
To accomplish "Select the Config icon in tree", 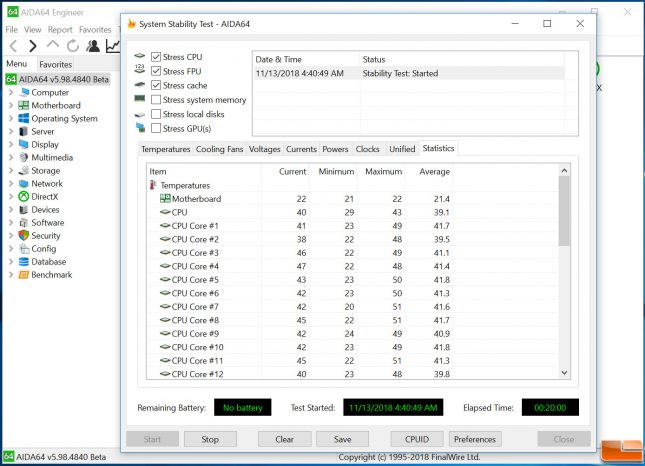I will (x=24, y=248).
